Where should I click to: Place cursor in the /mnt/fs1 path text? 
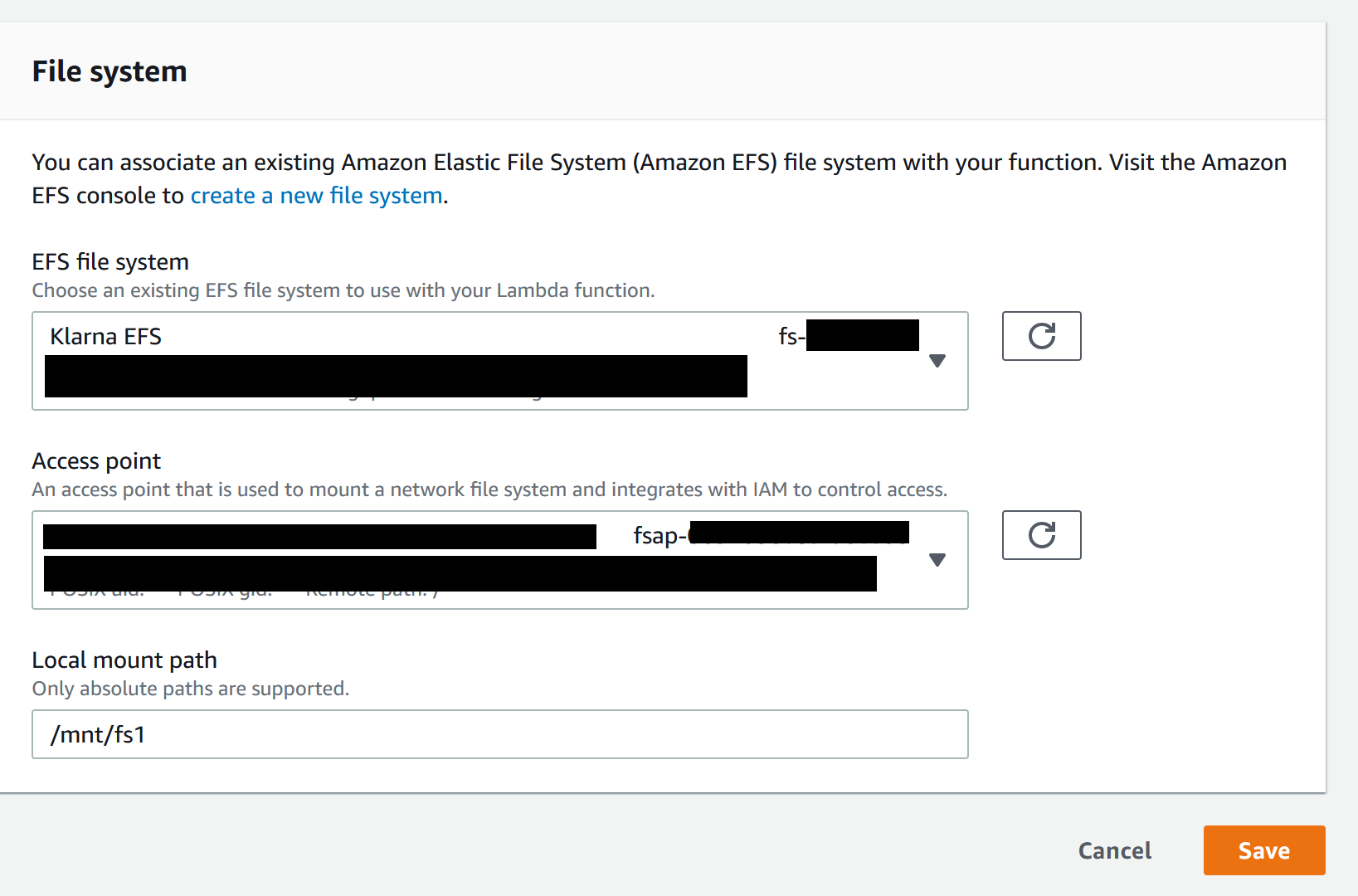[98, 735]
